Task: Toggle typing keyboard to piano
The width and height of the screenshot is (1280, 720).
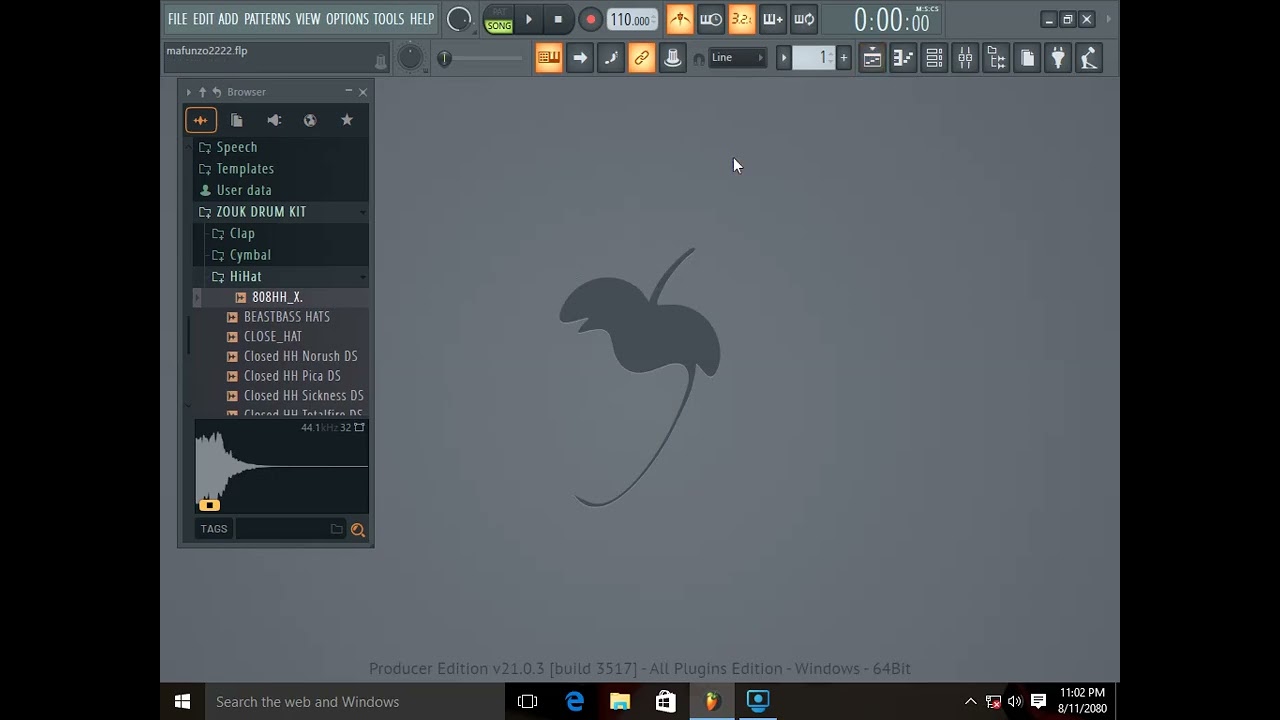Action: point(549,58)
